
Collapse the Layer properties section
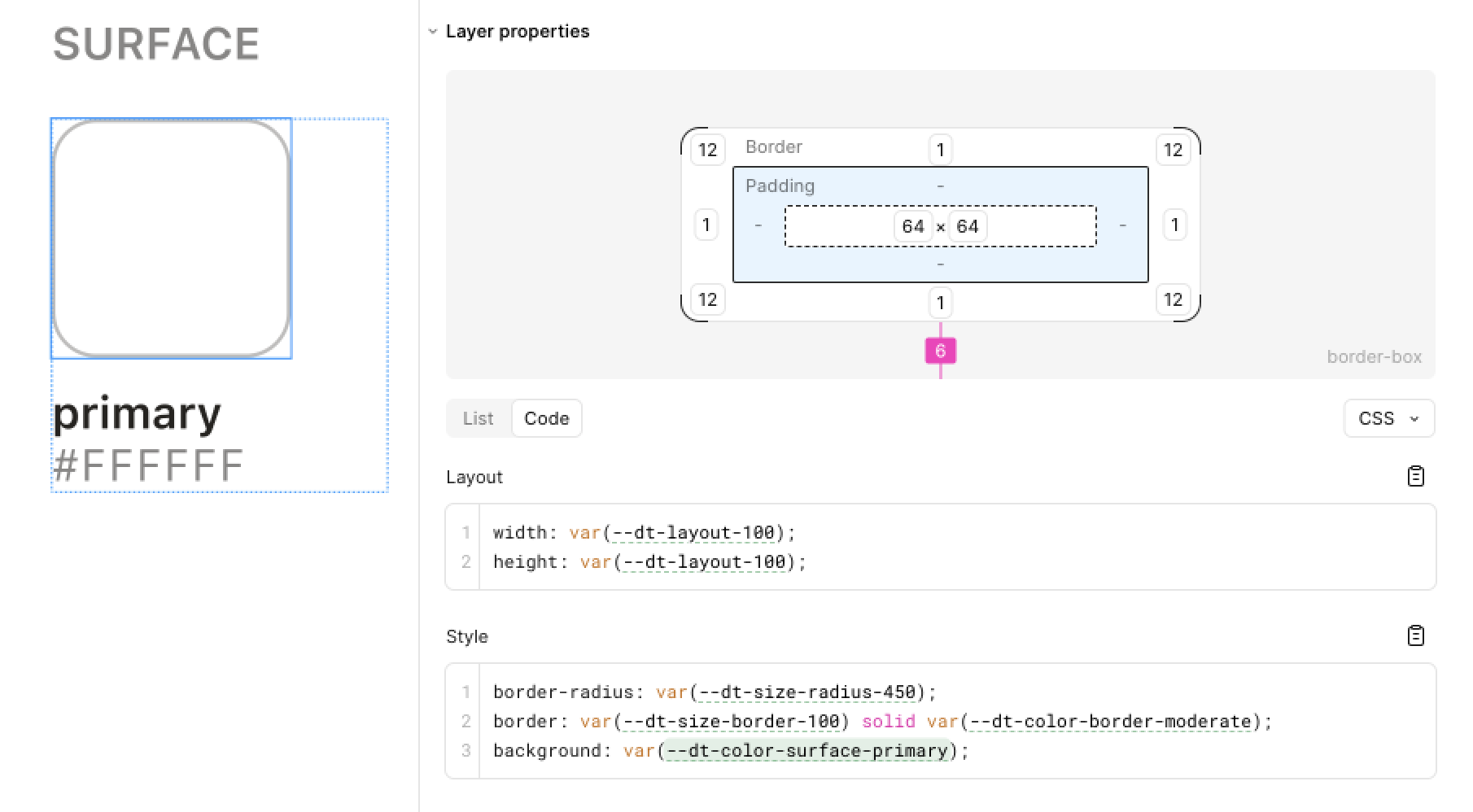tap(433, 32)
